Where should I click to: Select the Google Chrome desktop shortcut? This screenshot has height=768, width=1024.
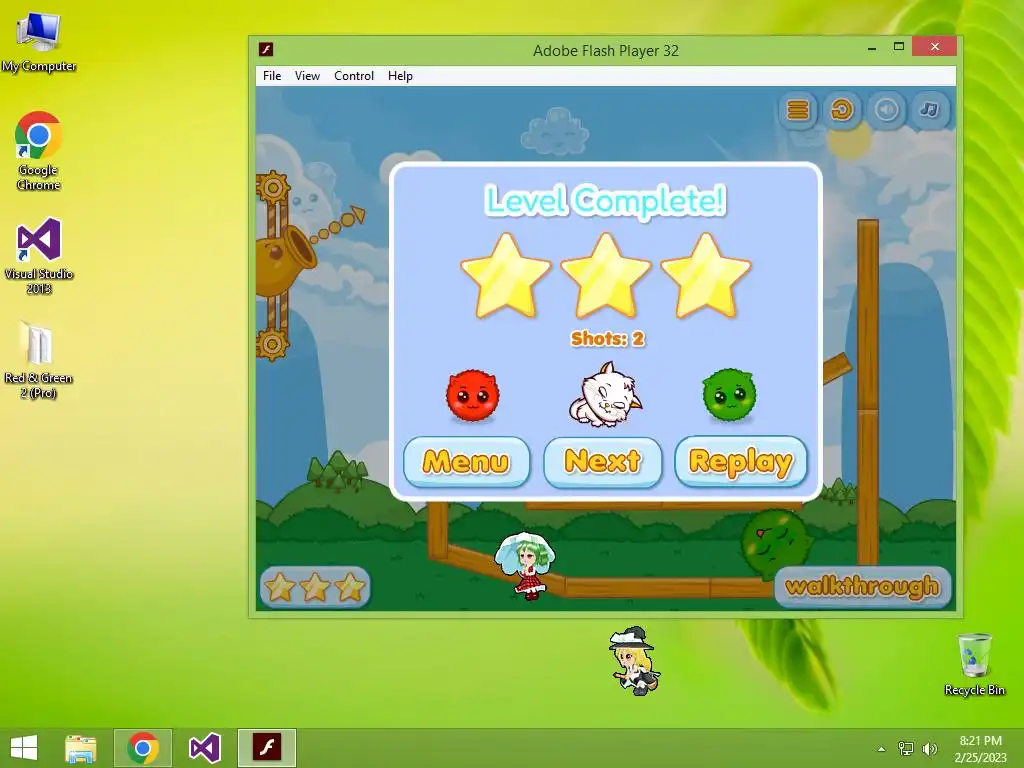click(x=39, y=151)
